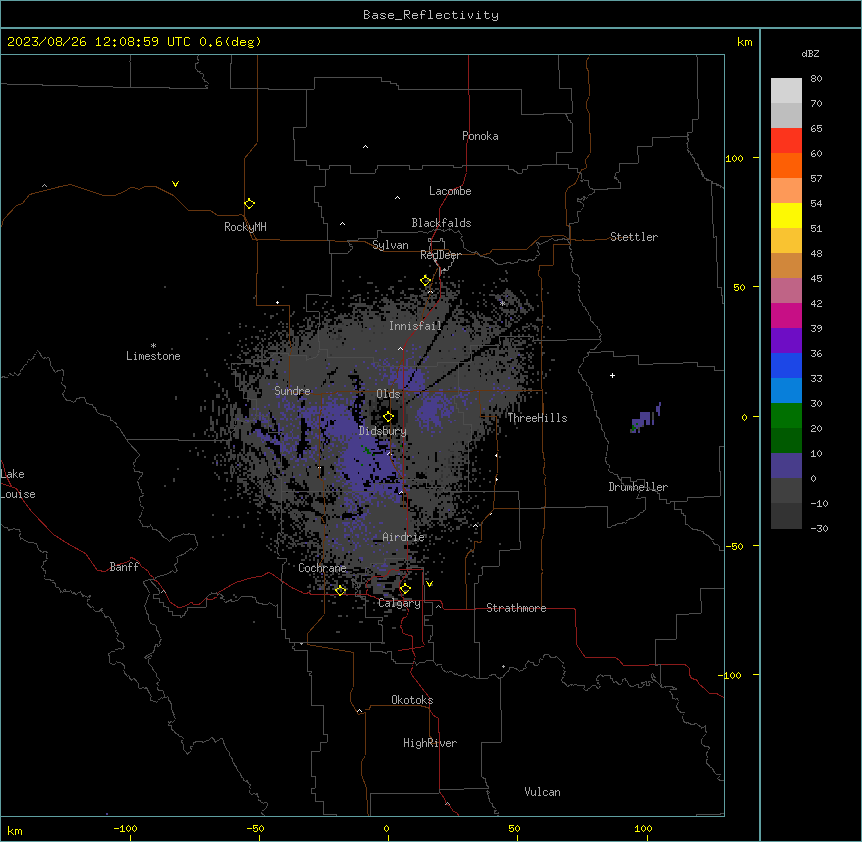
Task: Click the Vulcan label
Action: coord(542,792)
